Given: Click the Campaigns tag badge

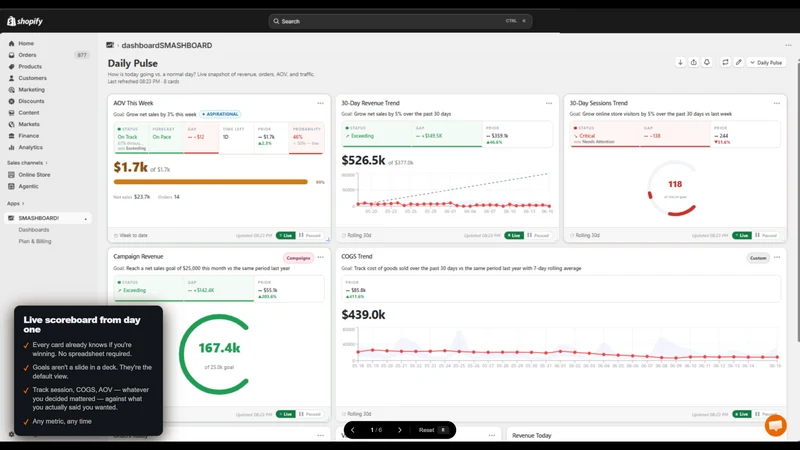Looking at the screenshot, I should (x=298, y=258).
